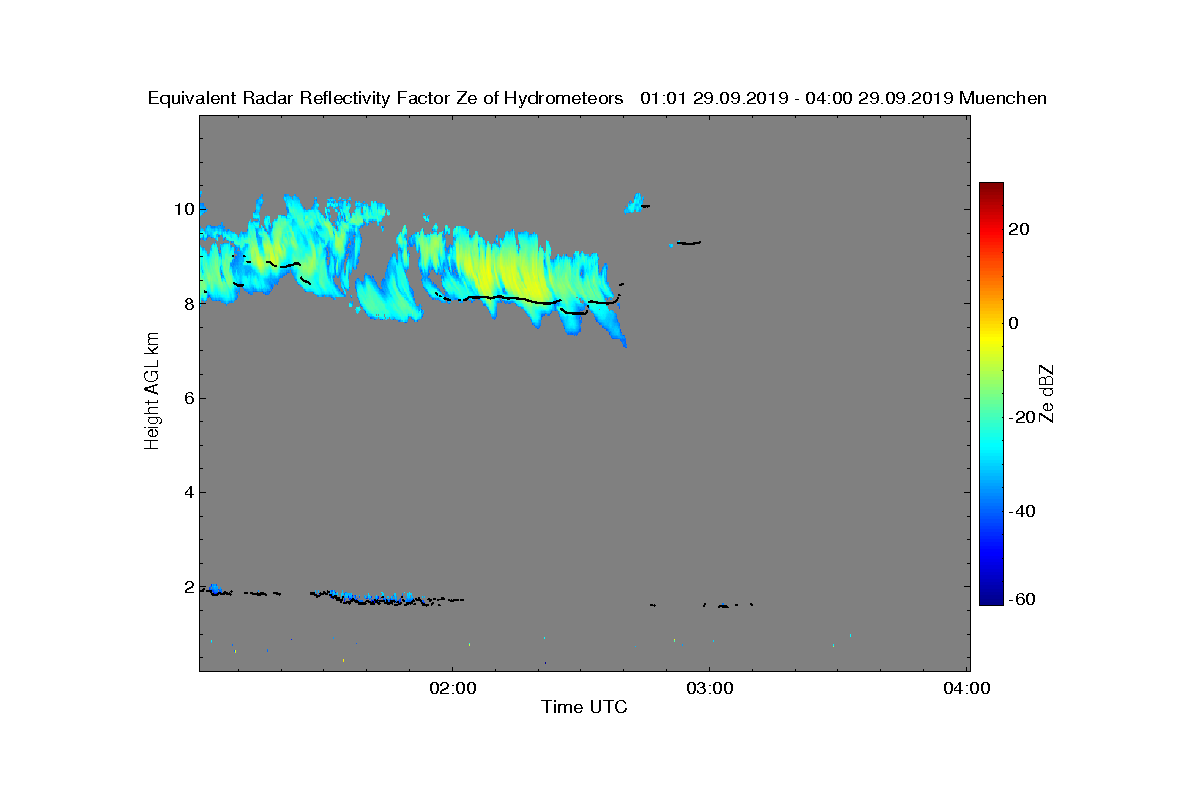Click the colorbar label 0

click(x=1014, y=323)
